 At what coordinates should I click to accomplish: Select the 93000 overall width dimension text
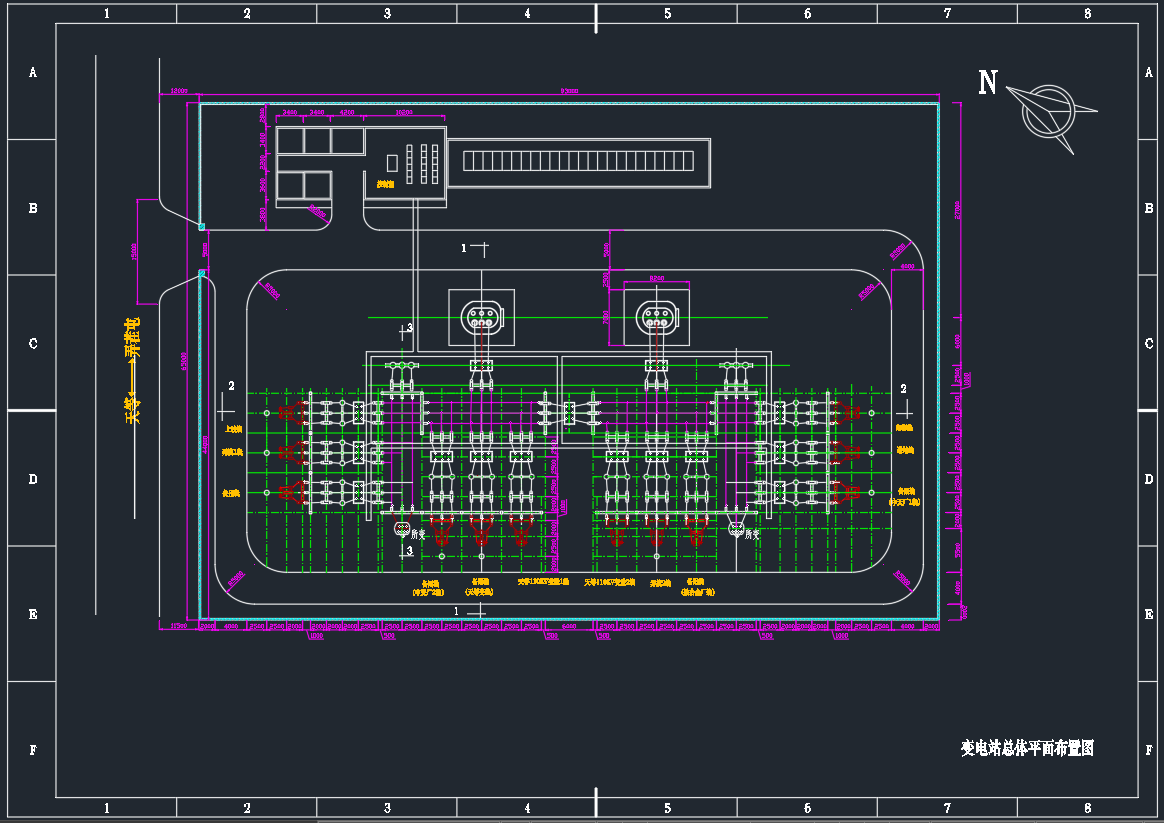coord(569,92)
